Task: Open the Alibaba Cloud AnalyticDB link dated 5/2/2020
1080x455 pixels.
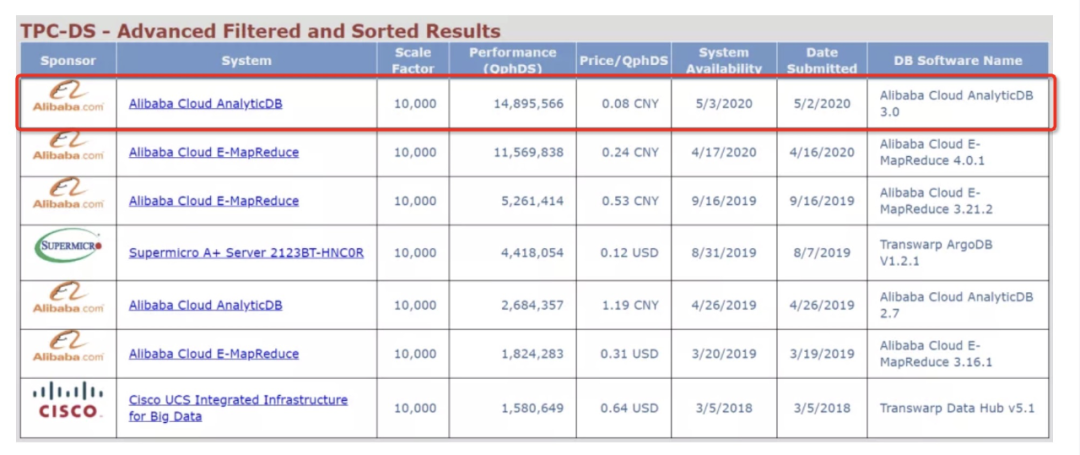Action: (205, 102)
